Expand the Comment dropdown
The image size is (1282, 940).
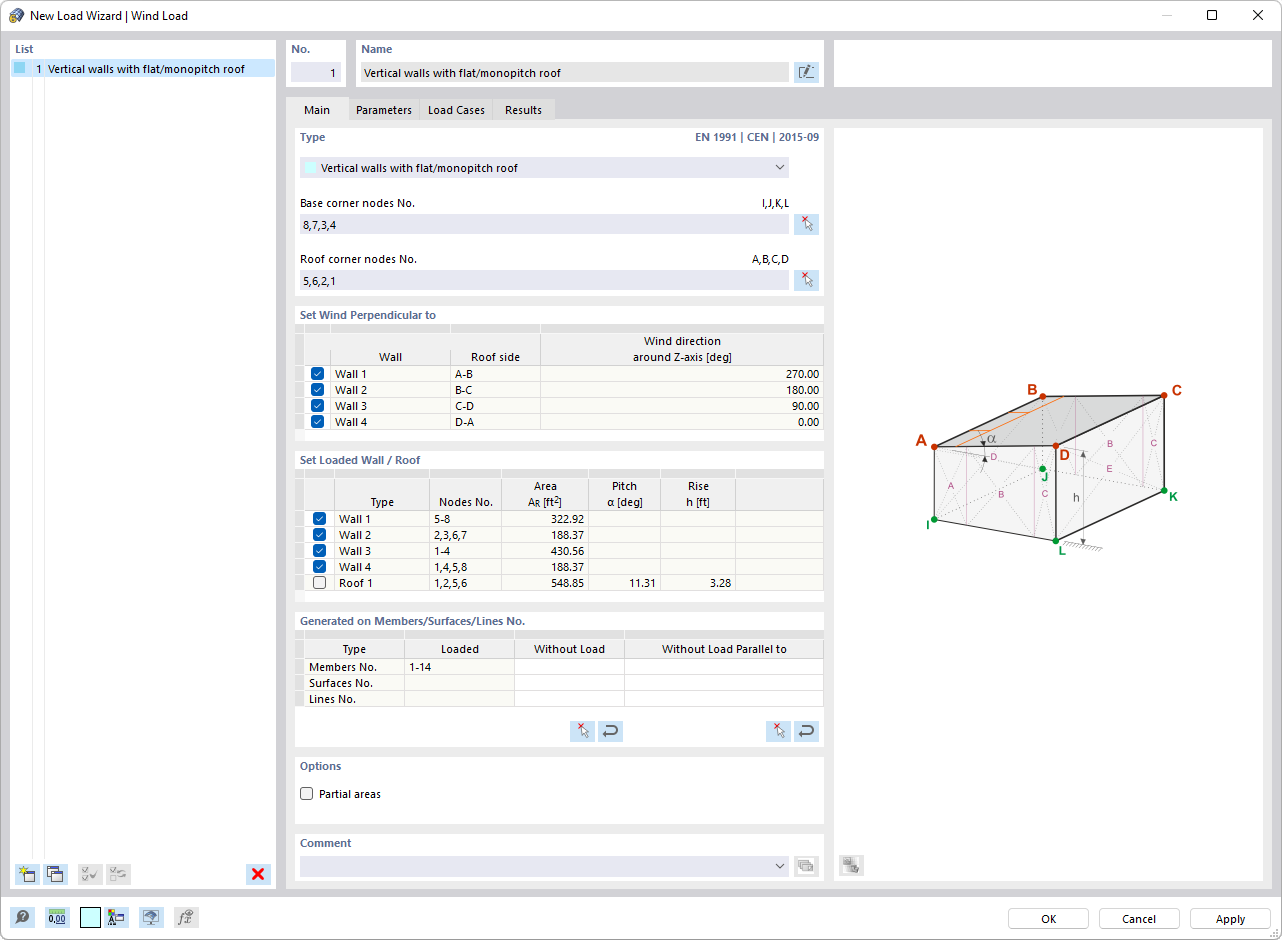(780, 866)
